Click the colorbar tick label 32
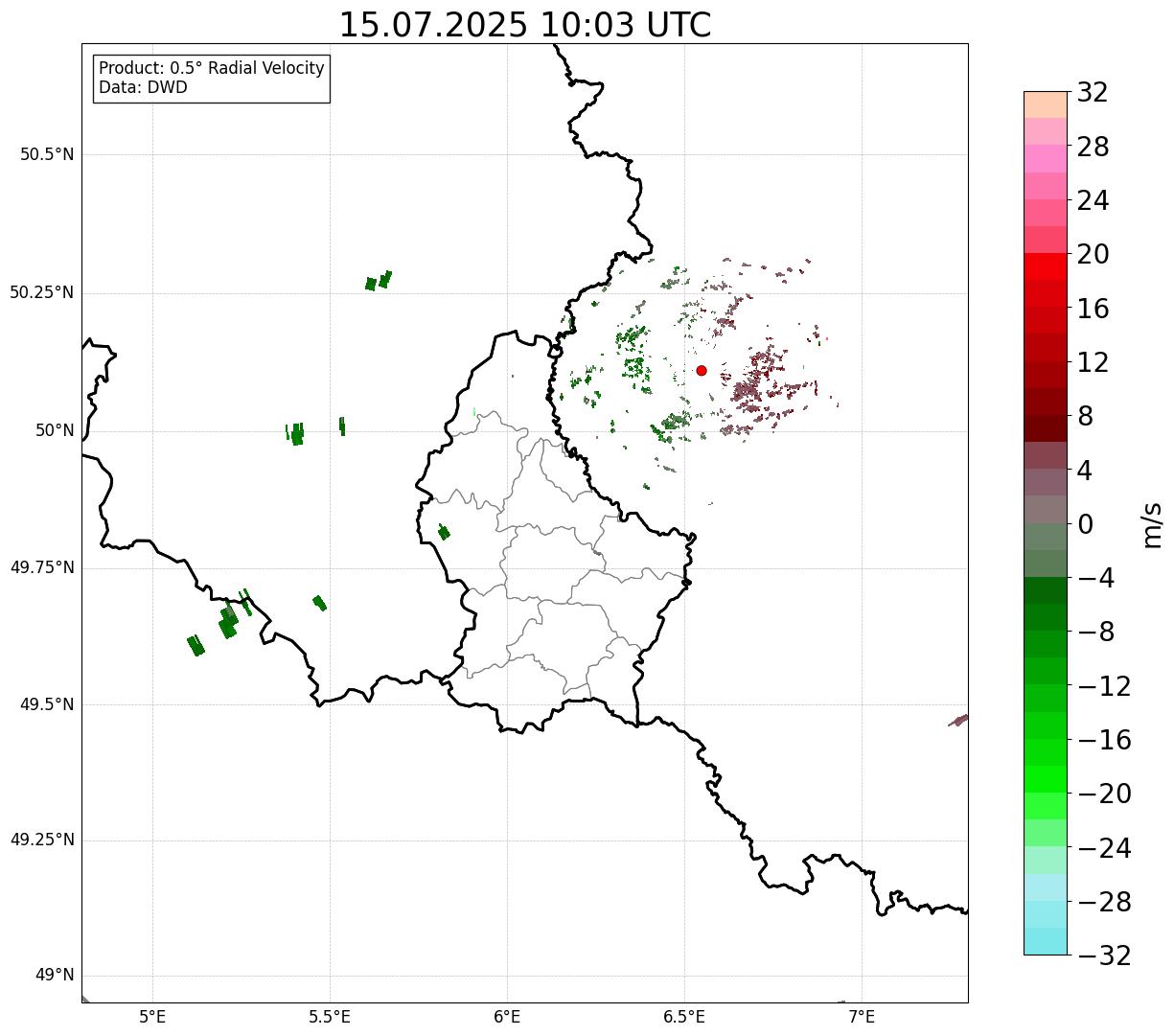1174x1036 pixels. (x=1093, y=93)
